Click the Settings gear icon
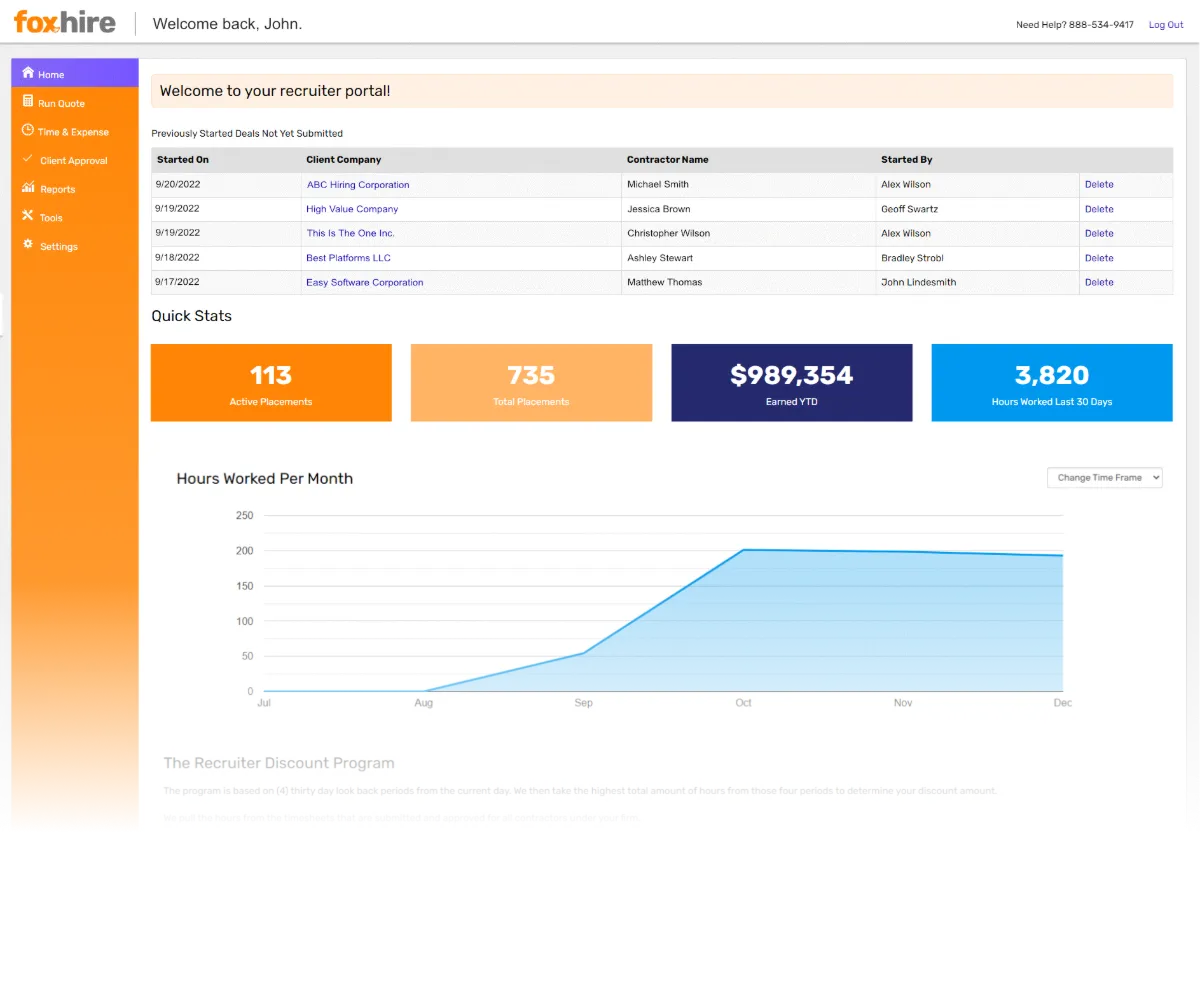Image resolution: width=1200 pixels, height=995 pixels. 28,245
